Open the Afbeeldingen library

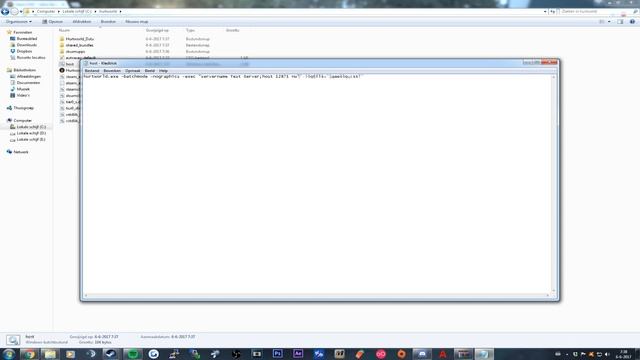[x=29, y=76]
